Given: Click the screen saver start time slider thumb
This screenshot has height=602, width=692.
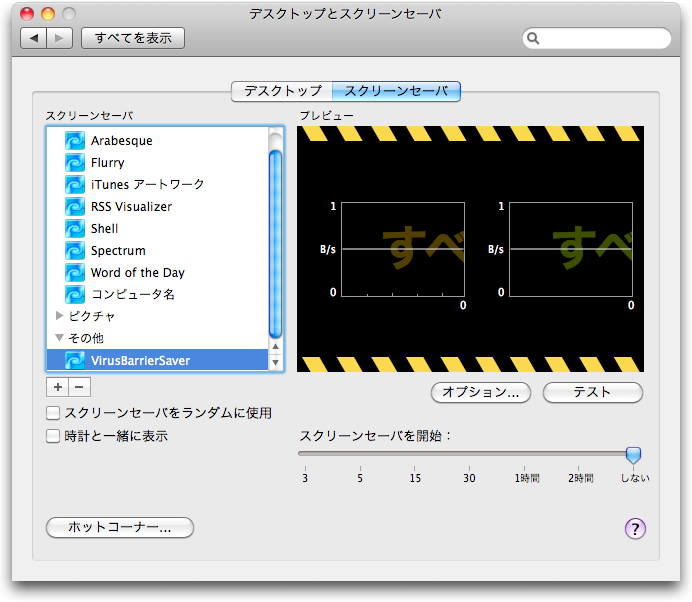Looking at the screenshot, I should 633,455.
